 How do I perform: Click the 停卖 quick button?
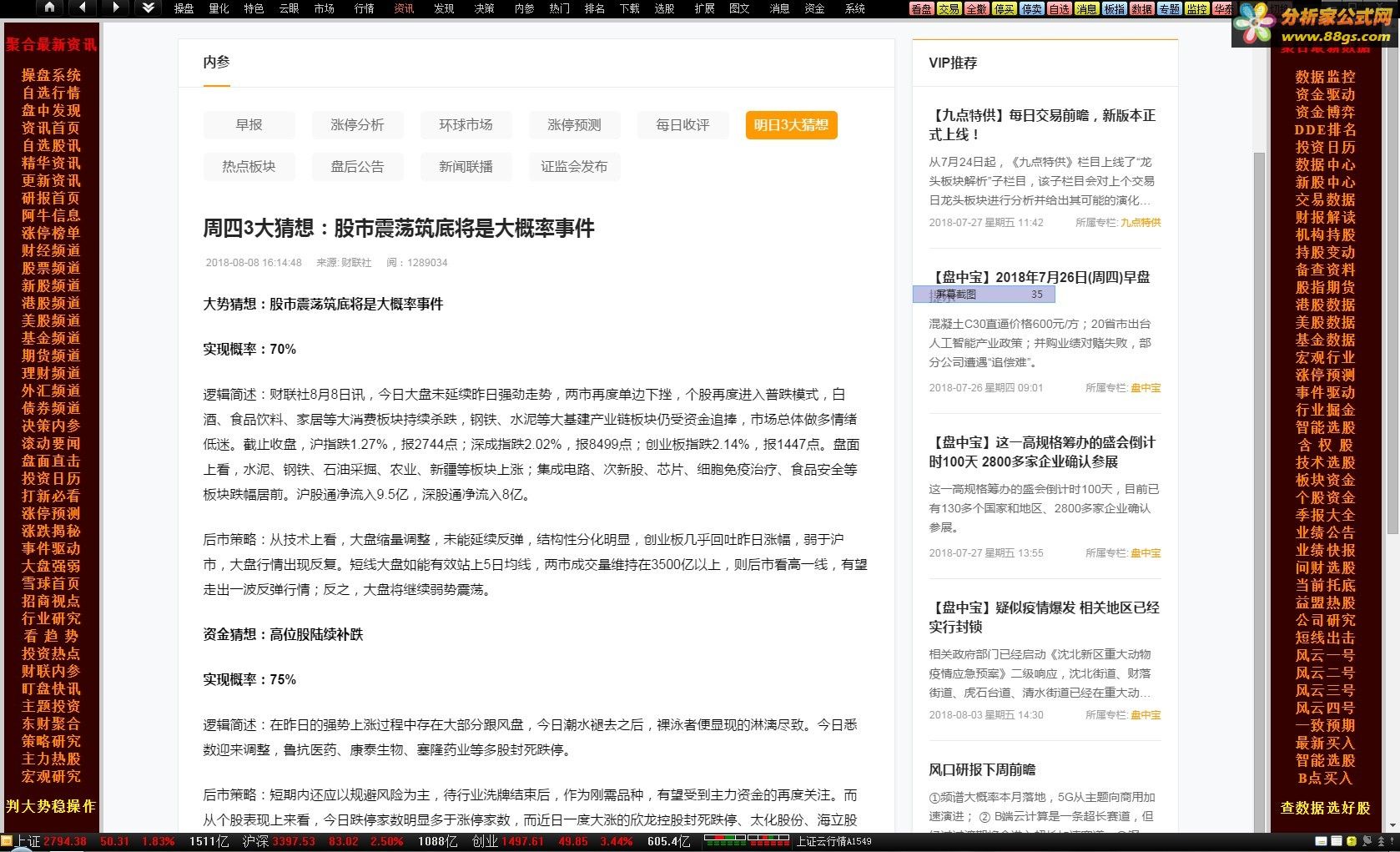[1031, 8]
